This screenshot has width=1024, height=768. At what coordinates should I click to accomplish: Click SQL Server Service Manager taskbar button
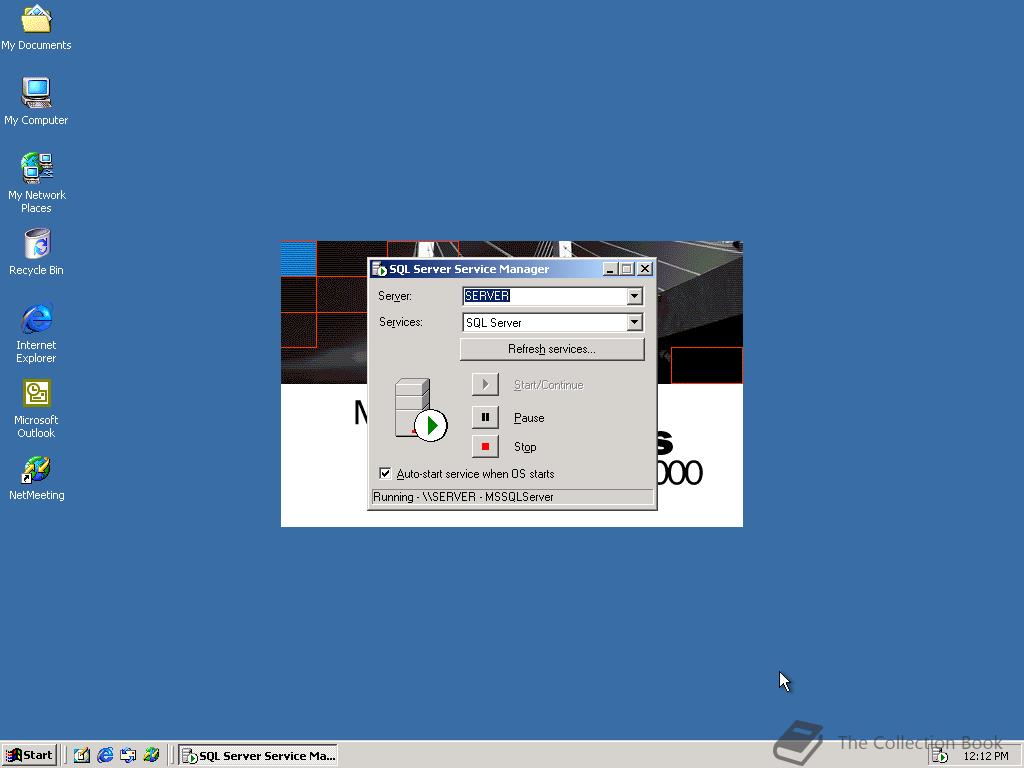(259, 756)
